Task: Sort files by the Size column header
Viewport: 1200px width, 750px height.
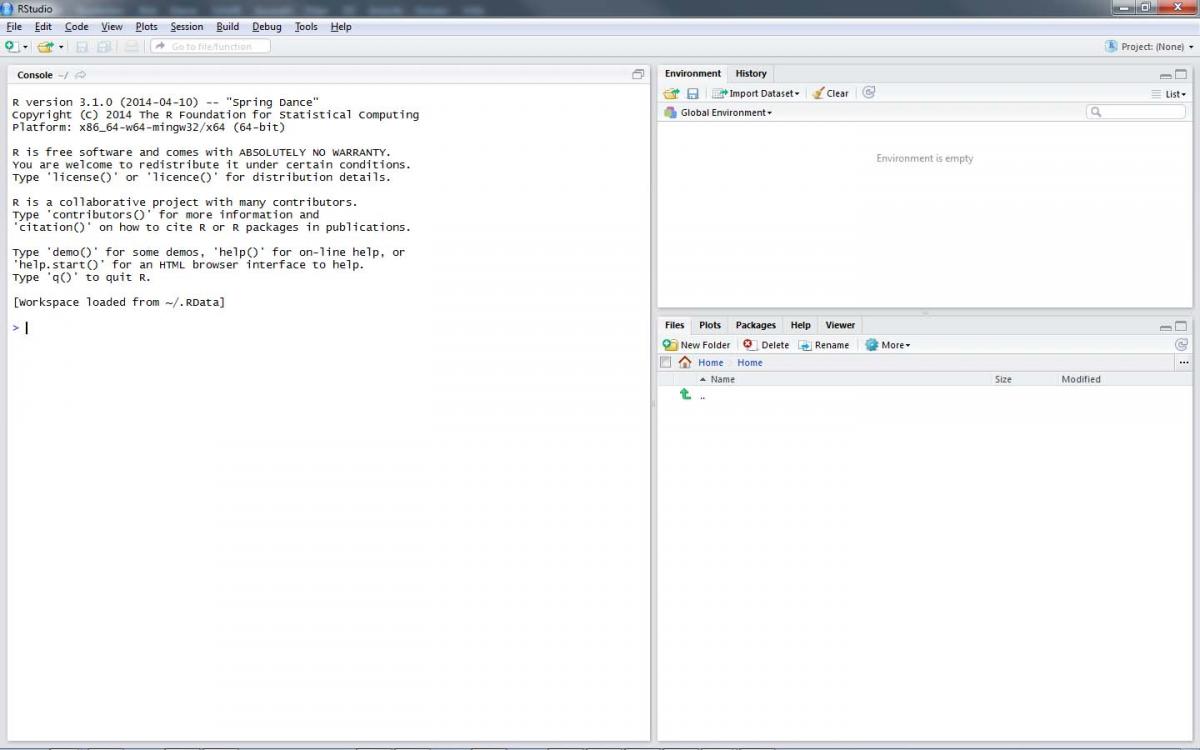Action: coord(1003,379)
